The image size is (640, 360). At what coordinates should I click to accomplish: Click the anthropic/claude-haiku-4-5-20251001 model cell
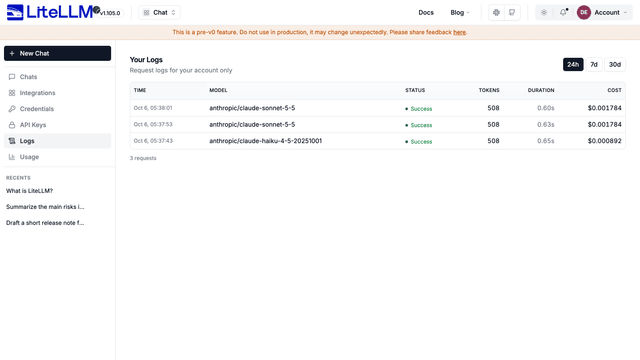click(265, 141)
